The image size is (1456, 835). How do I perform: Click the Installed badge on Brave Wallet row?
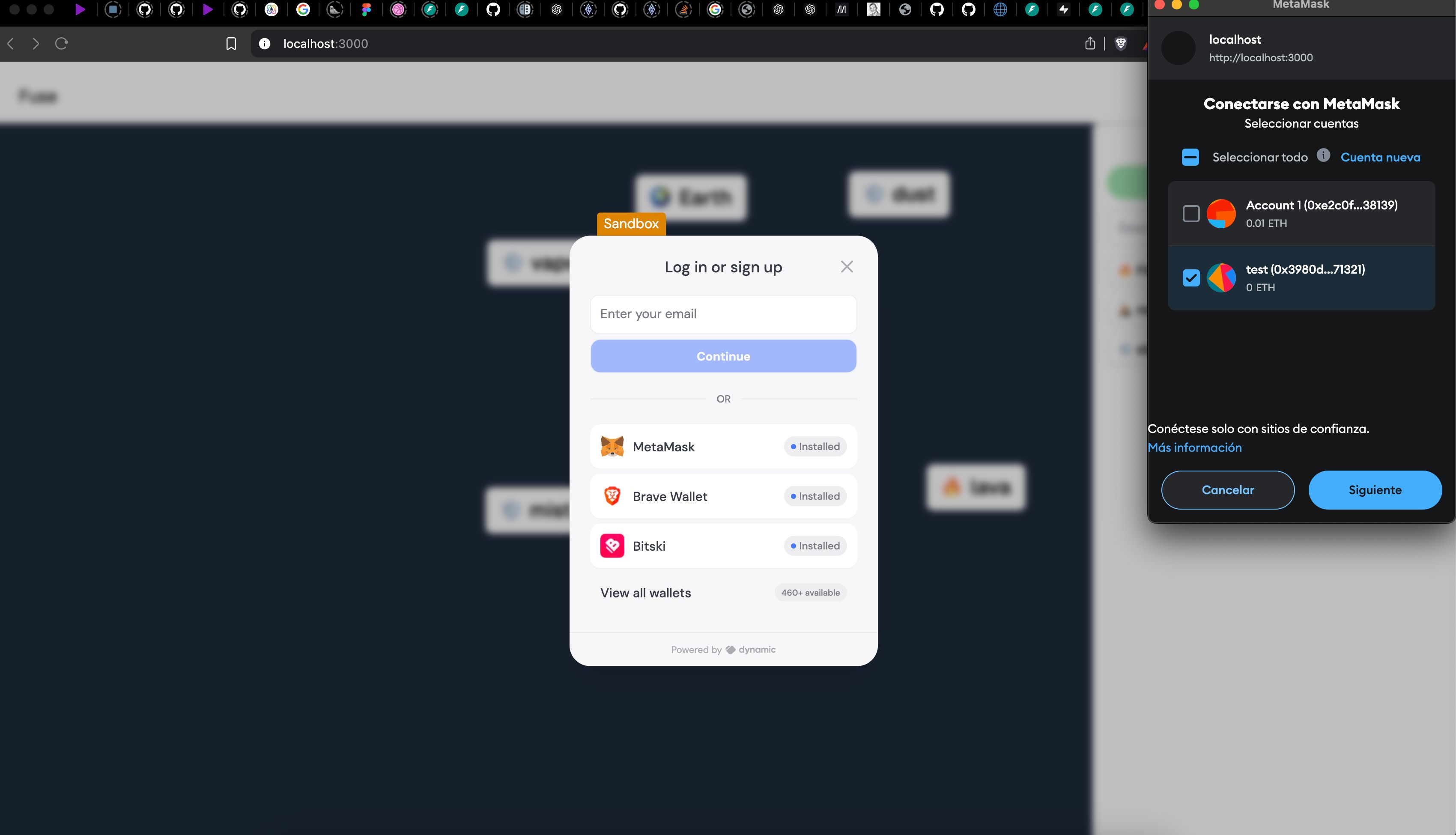pyautogui.click(x=815, y=496)
